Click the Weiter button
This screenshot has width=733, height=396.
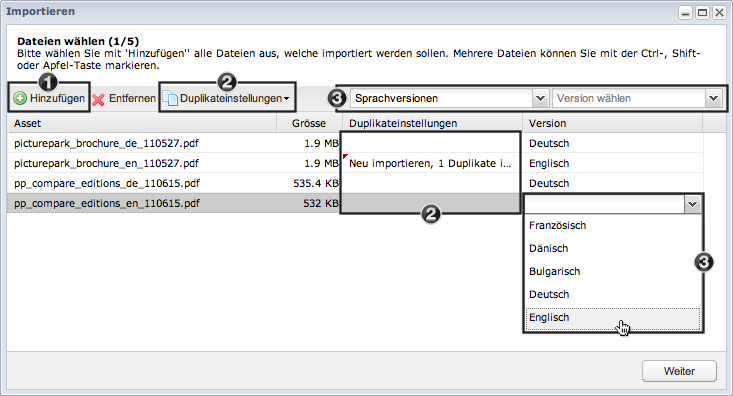click(x=679, y=371)
